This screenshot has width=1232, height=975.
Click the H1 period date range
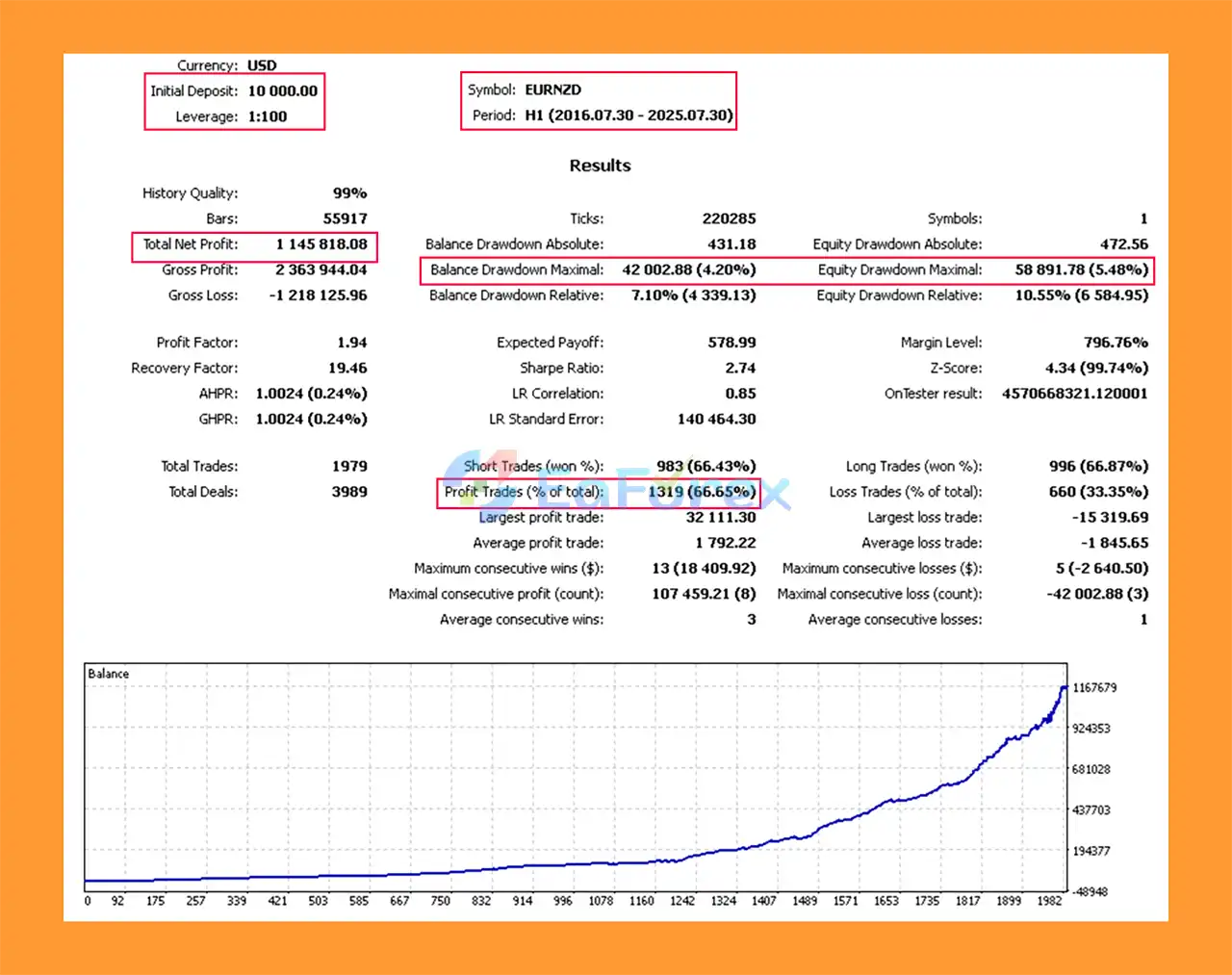629,115
